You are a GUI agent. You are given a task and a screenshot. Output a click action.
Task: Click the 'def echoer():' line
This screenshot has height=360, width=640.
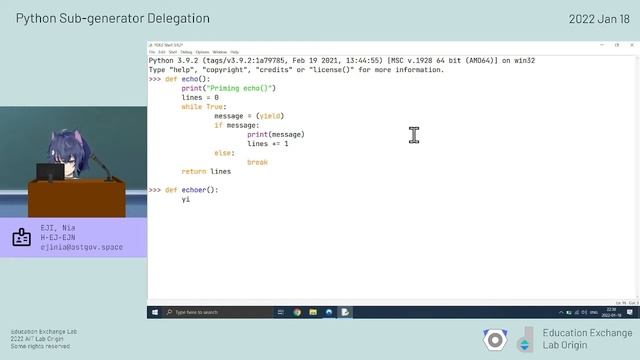(191, 190)
